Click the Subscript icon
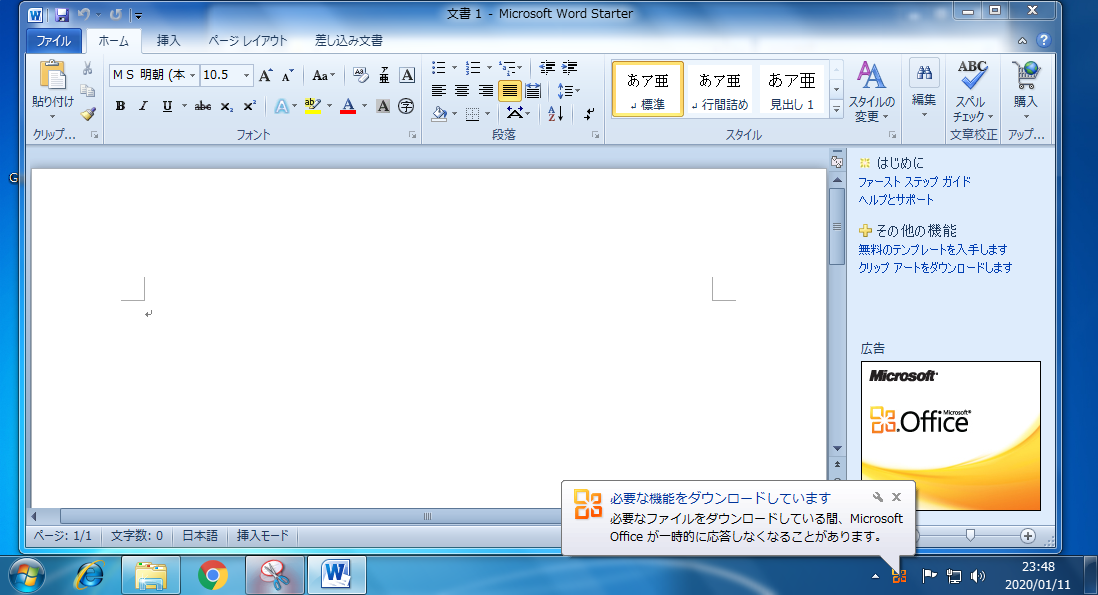 click(x=226, y=106)
